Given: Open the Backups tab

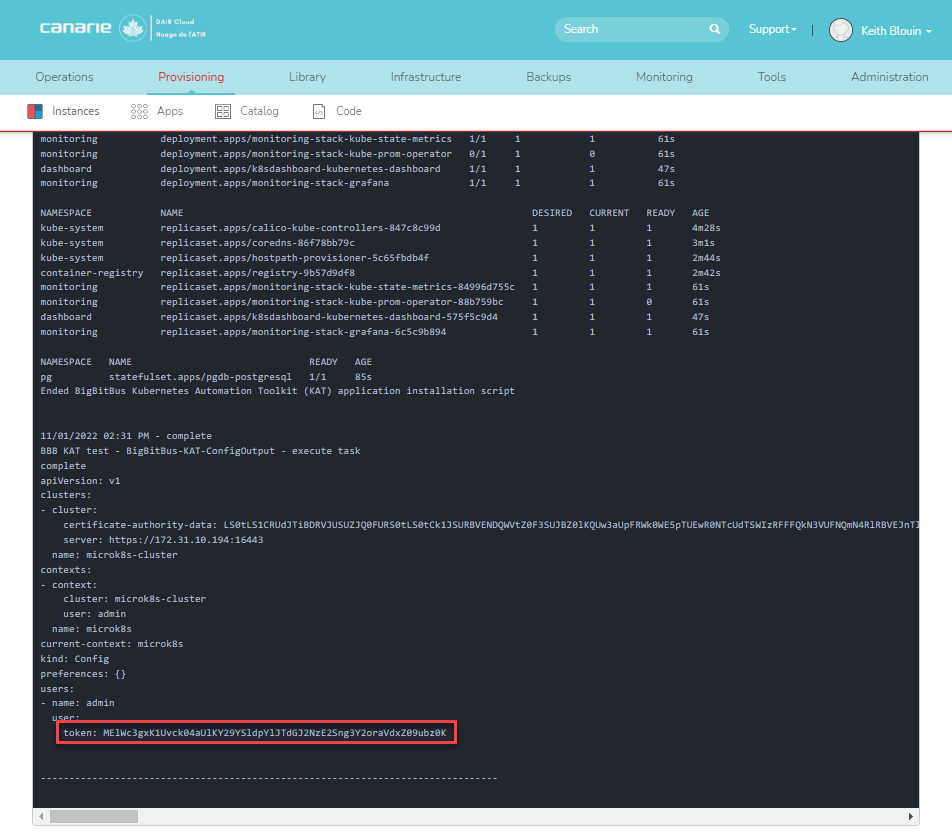Looking at the screenshot, I should pyautogui.click(x=548, y=77).
